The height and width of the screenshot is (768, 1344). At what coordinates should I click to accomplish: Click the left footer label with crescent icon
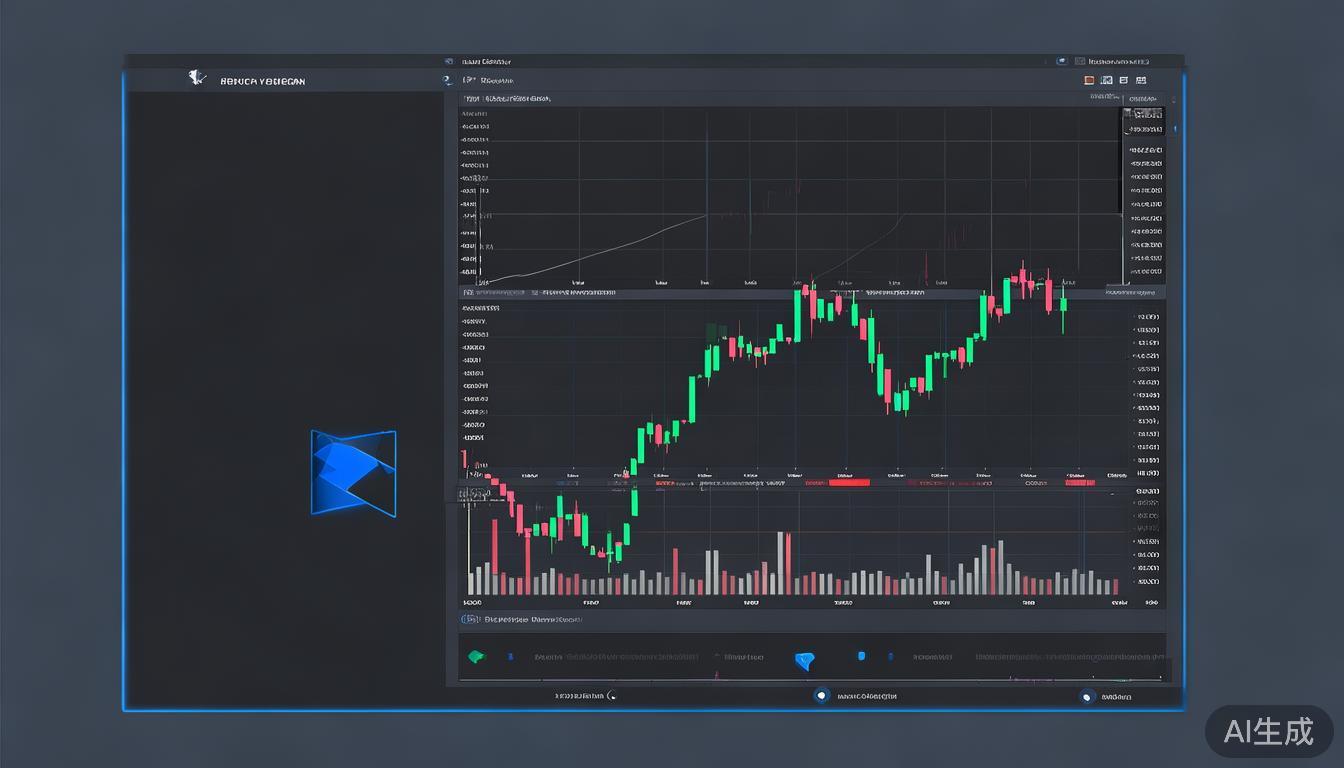click(x=585, y=696)
